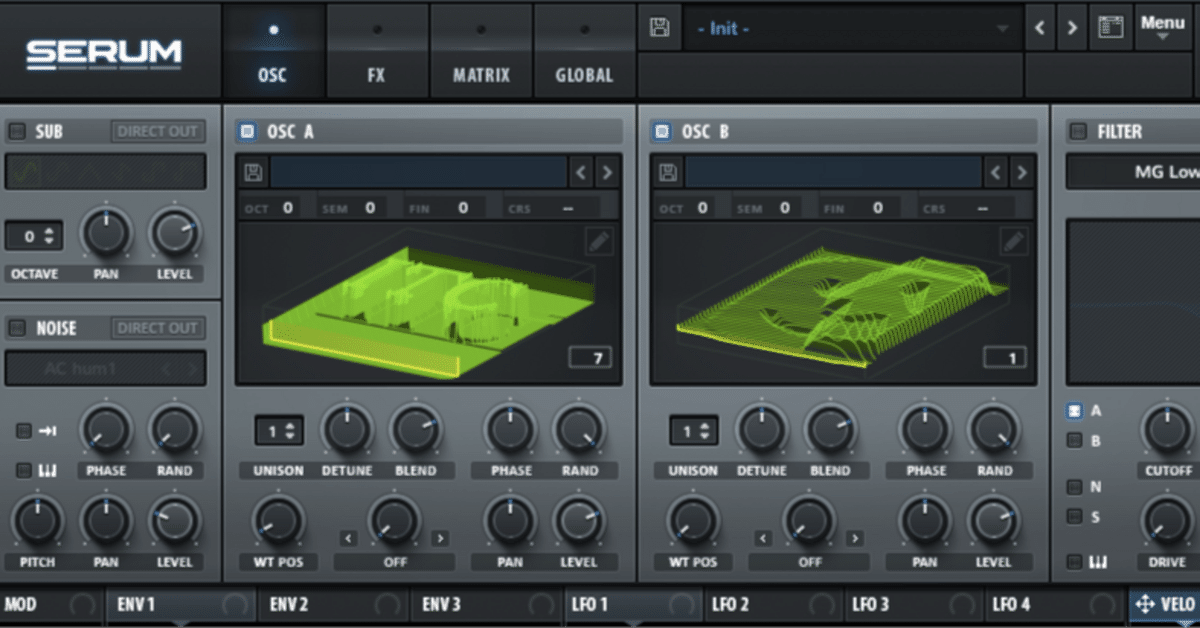
Task: Click OSC A wavetable 3D display
Action: [430, 304]
